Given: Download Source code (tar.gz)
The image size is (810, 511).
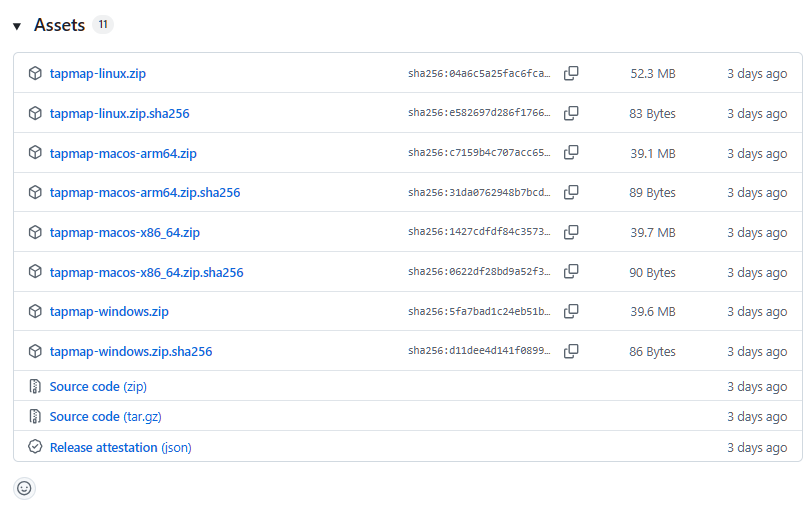Looking at the screenshot, I should point(105,416).
